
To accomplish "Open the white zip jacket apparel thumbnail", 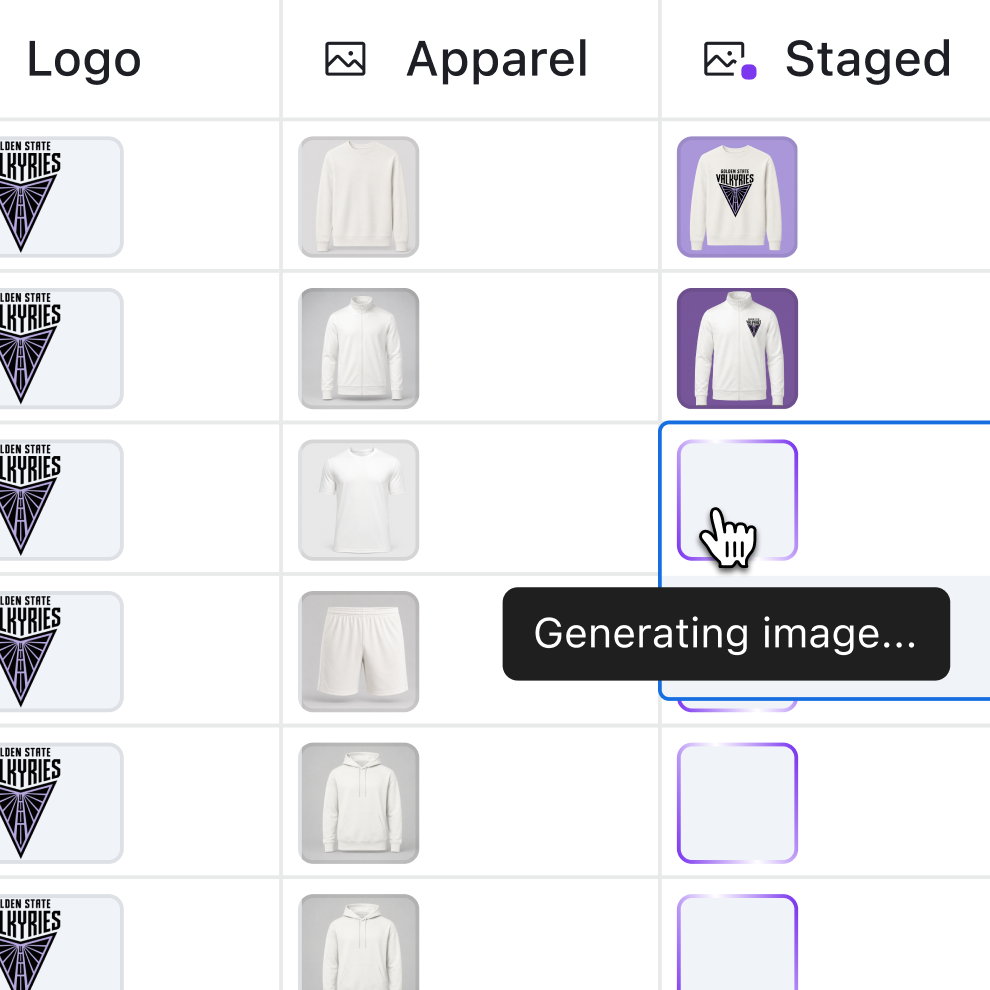I will (359, 349).
